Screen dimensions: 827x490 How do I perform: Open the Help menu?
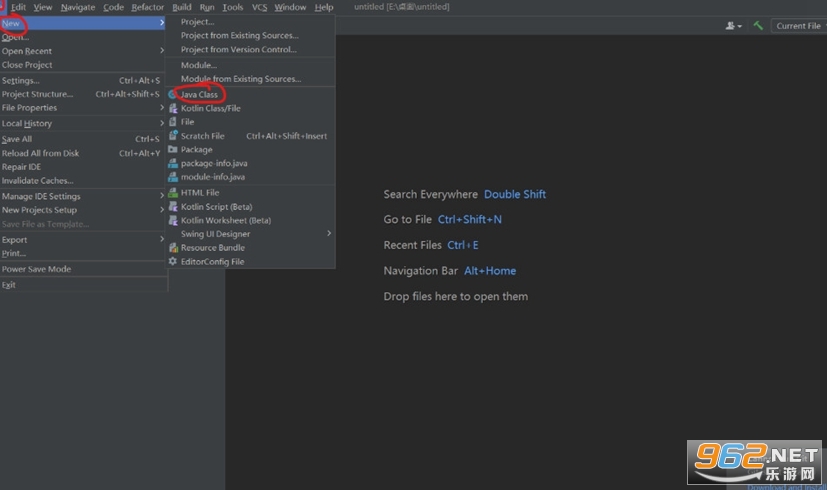pyautogui.click(x=324, y=7)
